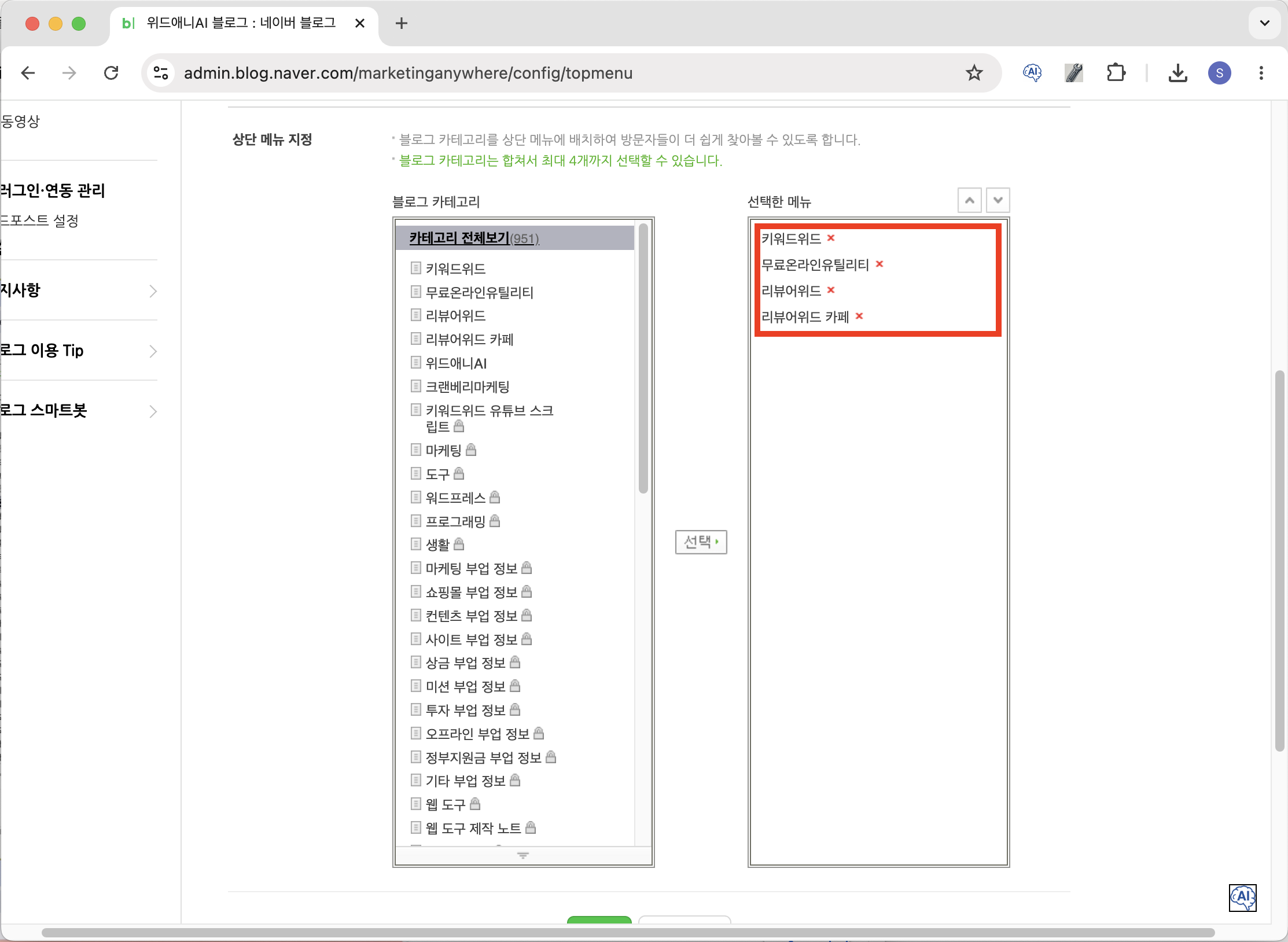
Task: Choose the 프로그래밍 category
Action: [455, 521]
